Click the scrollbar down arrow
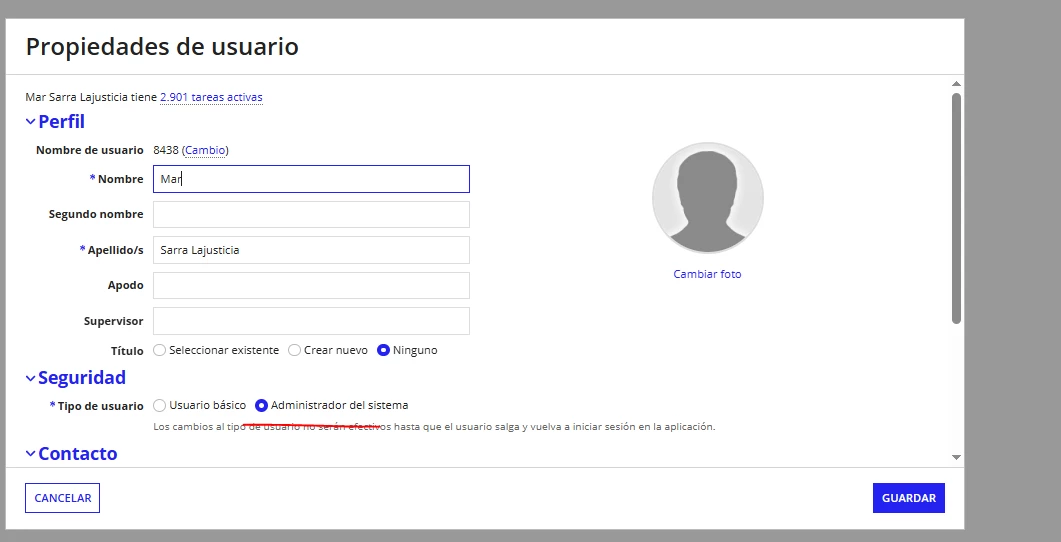1061x542 pixels. [x=956, y=457]
